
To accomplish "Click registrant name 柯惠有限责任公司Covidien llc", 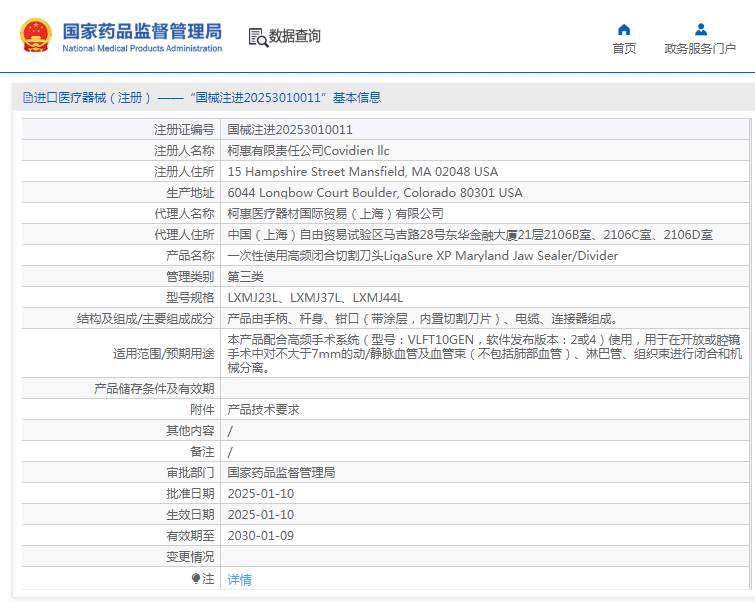I will click(x=308, y=151).
